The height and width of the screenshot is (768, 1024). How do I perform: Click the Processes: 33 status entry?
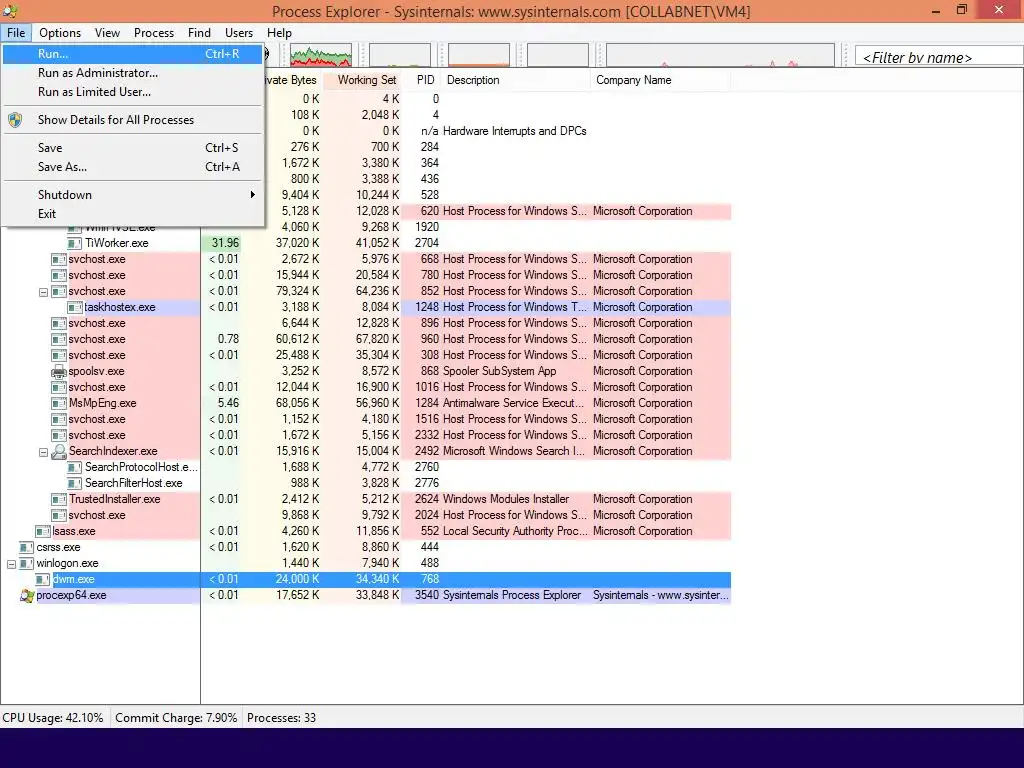pyautogui.click(x=281, y=718)
